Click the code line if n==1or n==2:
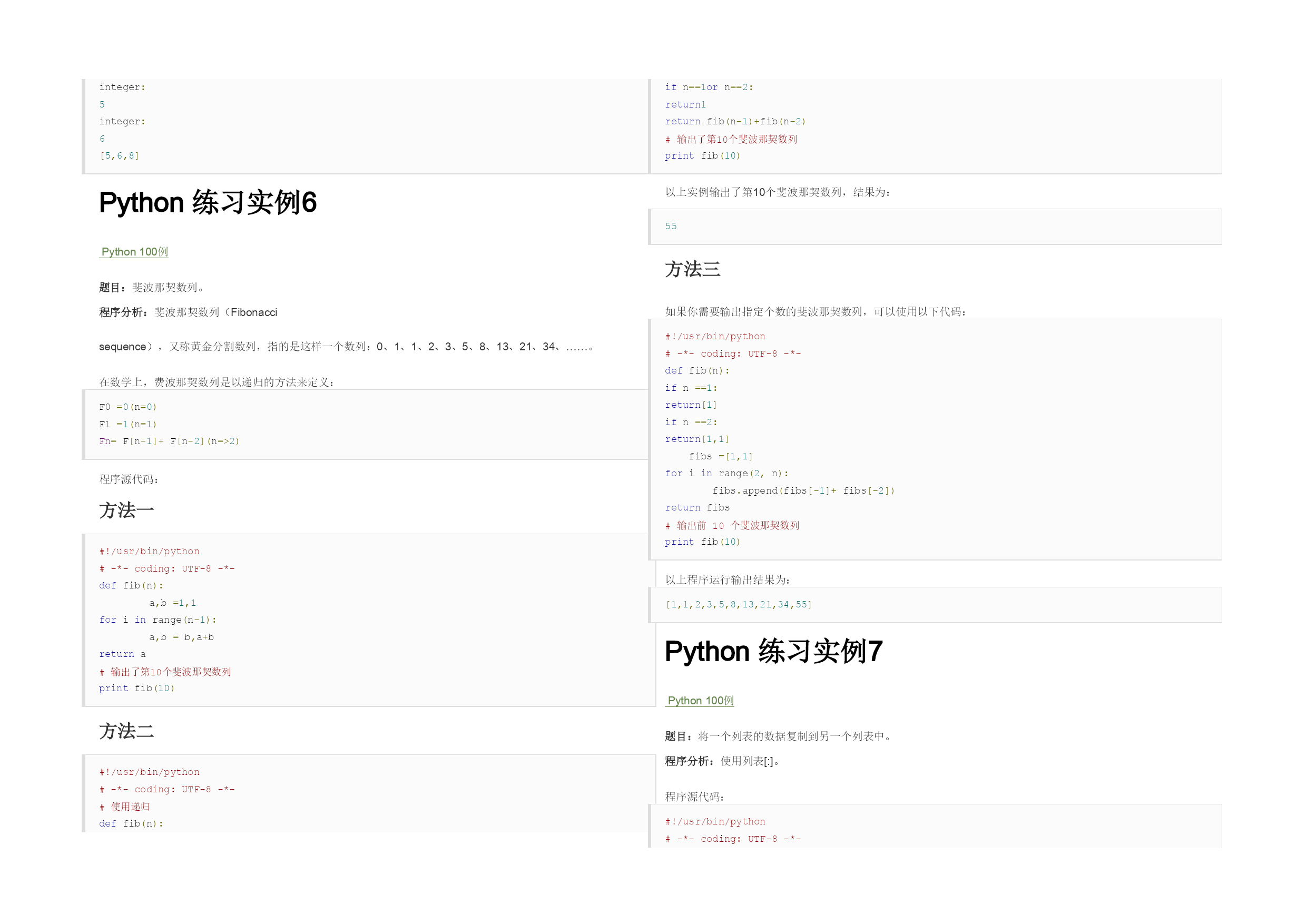 pyautogui.click(x=709, y=87)
